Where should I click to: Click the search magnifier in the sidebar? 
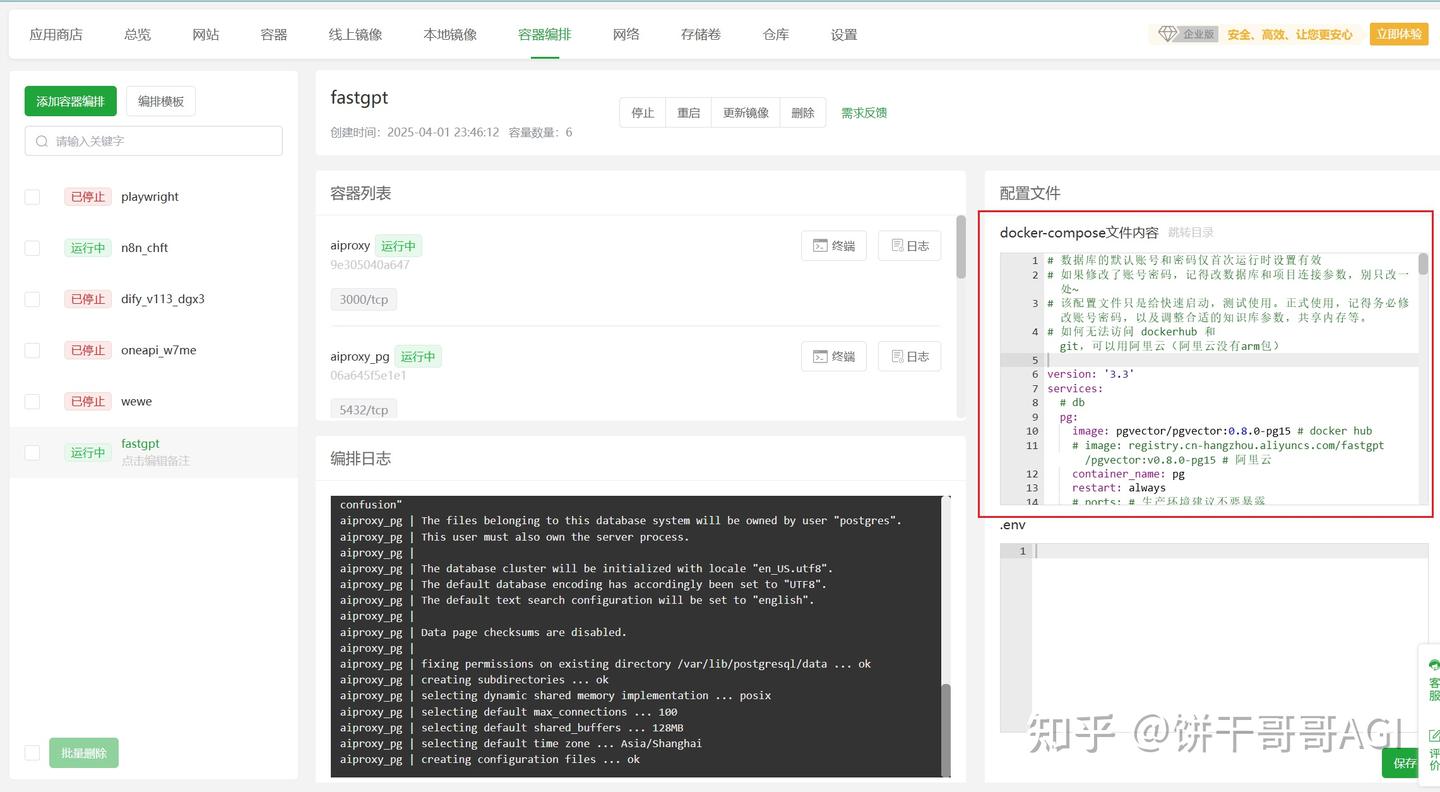41,141
